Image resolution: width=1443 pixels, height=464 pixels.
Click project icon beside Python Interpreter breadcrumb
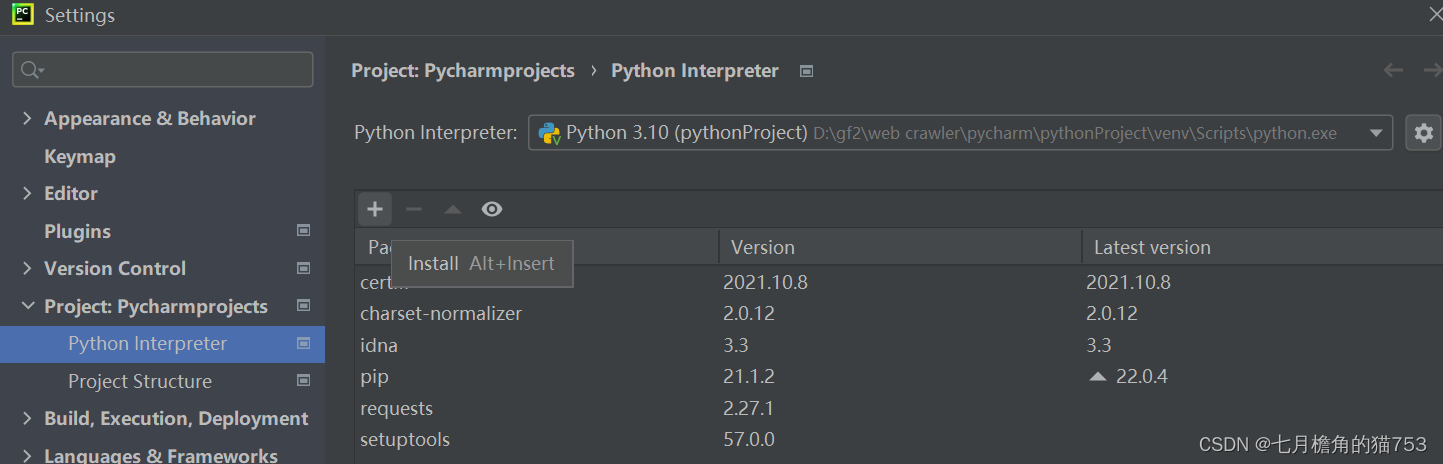pyautogui.click(x=807, y=71)
